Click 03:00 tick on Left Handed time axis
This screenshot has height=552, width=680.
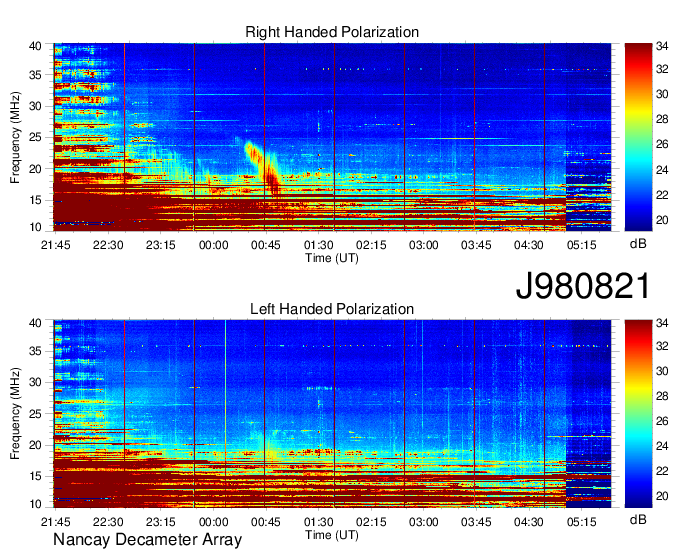[x=424, y=522]
